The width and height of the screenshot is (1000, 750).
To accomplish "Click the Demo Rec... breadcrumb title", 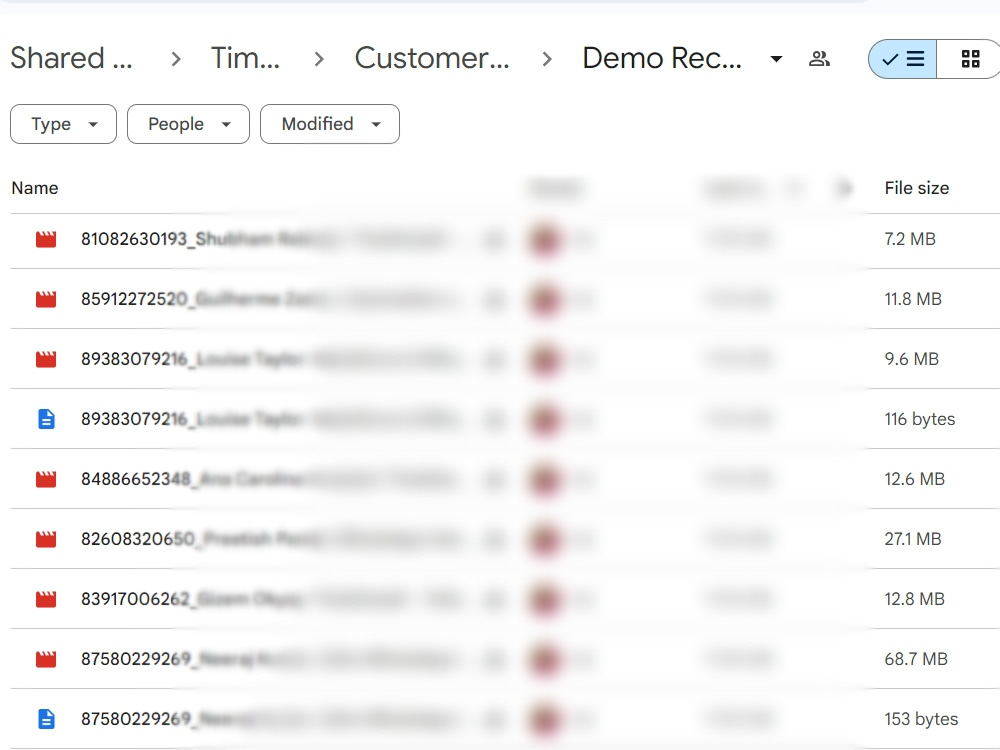I will click(x=662, y=59).
